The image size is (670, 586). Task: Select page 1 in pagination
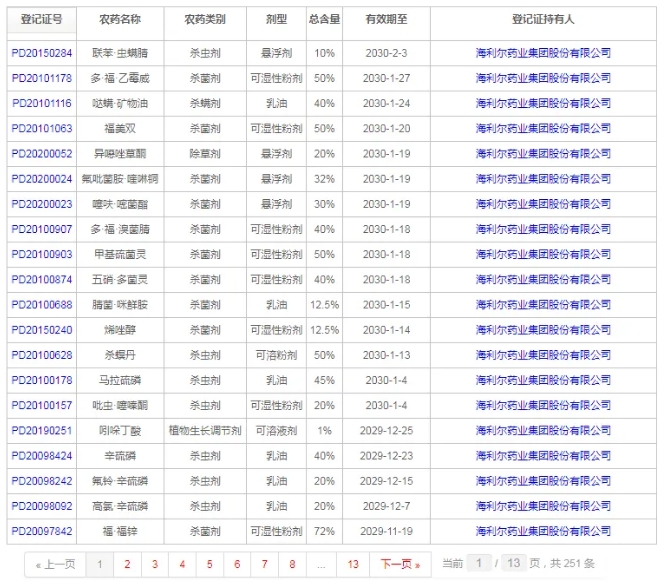coord(100,565)
